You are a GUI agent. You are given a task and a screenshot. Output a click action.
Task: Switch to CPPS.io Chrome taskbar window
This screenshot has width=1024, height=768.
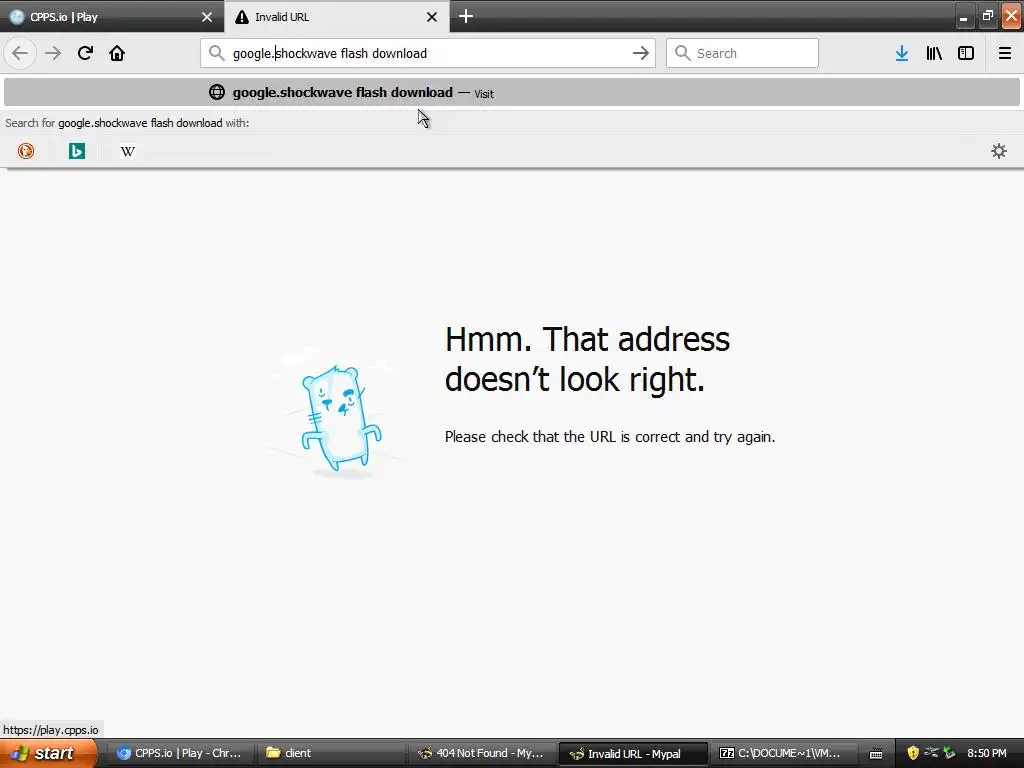(179, 753)
